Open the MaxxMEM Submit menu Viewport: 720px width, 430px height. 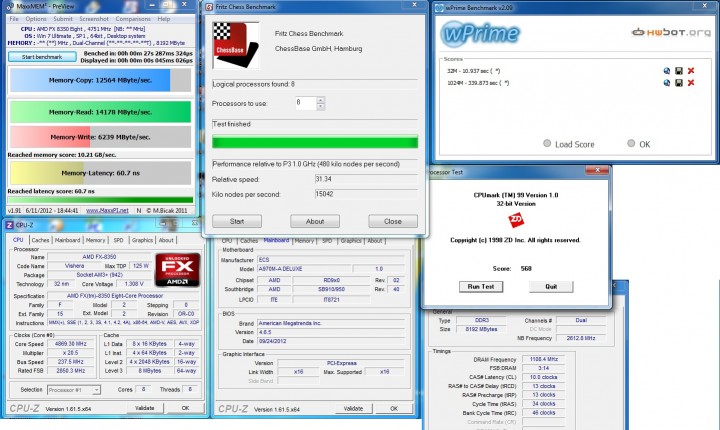coord(63,19)
